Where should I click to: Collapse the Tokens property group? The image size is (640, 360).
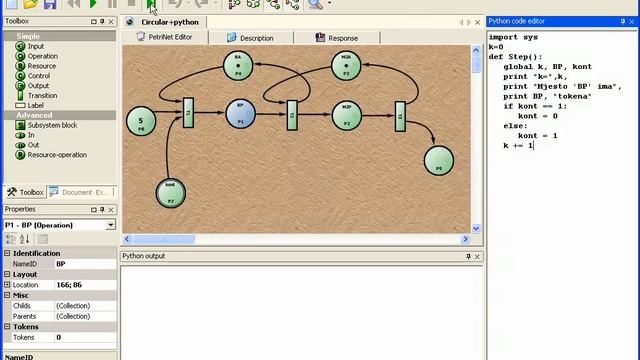tap(7, 327)
